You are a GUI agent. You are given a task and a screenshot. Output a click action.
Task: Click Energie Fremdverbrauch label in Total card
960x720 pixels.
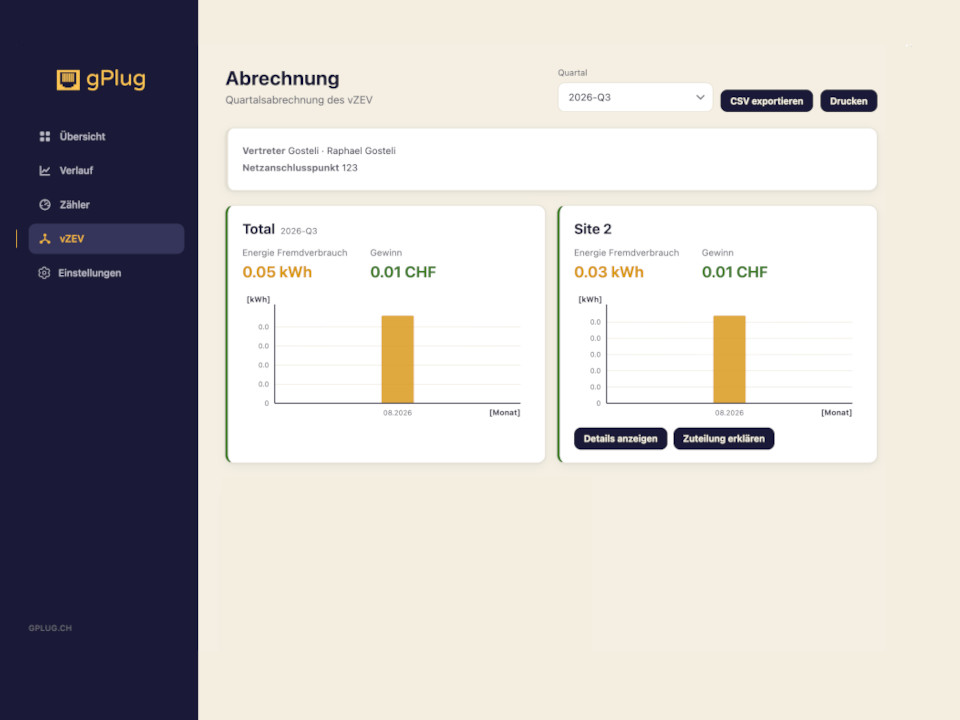(294, 252)
